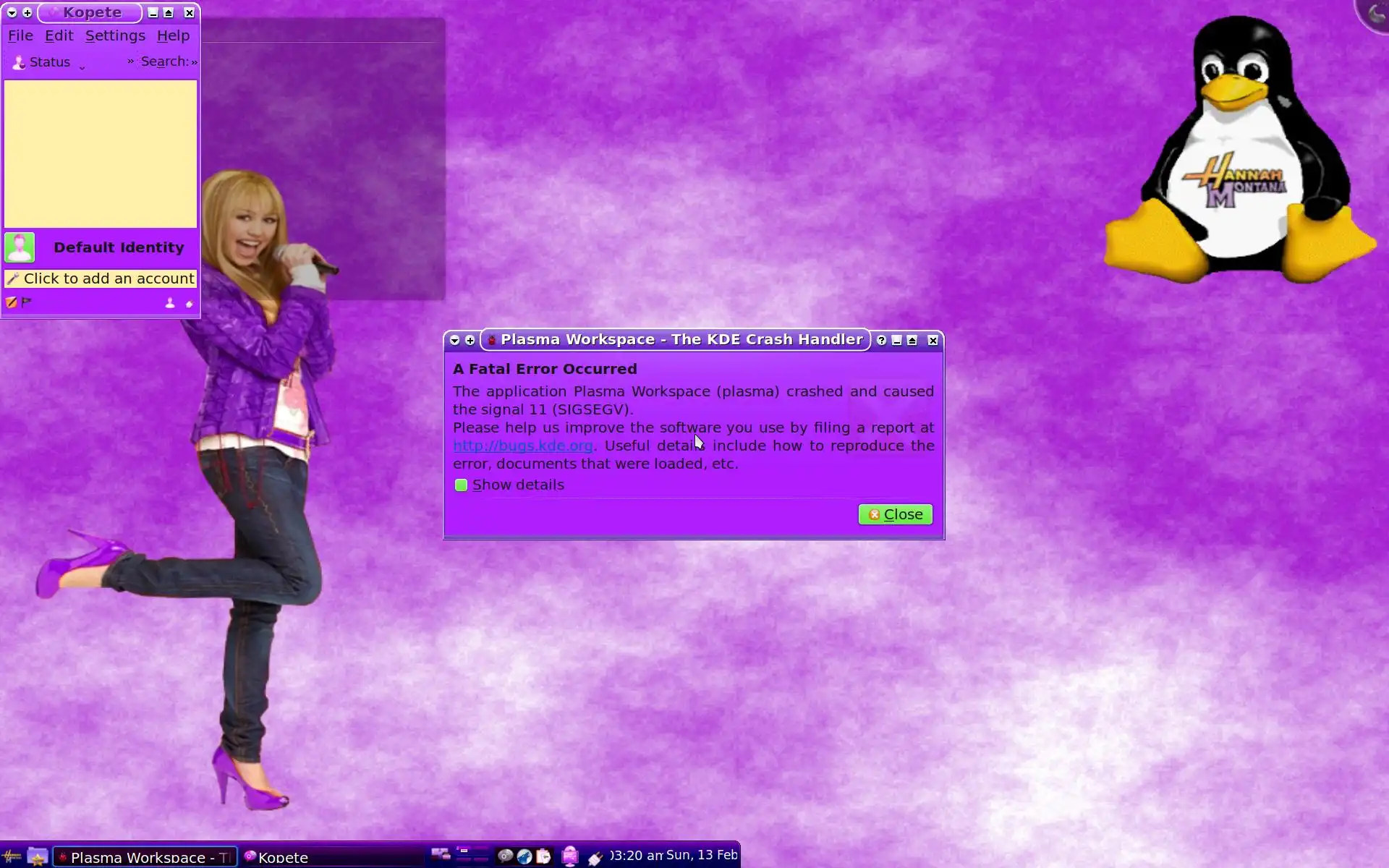Click the help question-mark icon in crash dialog titlebar
Screen dimensions: 1389x868
click(881, 340)
